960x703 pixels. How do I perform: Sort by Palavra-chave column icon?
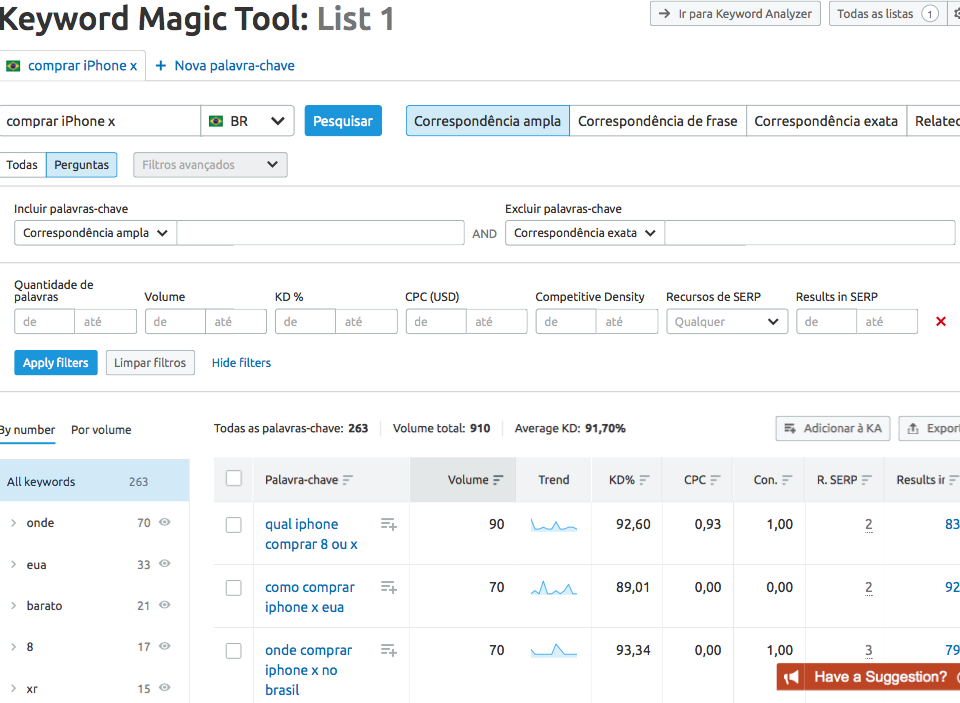click(348, 480)
